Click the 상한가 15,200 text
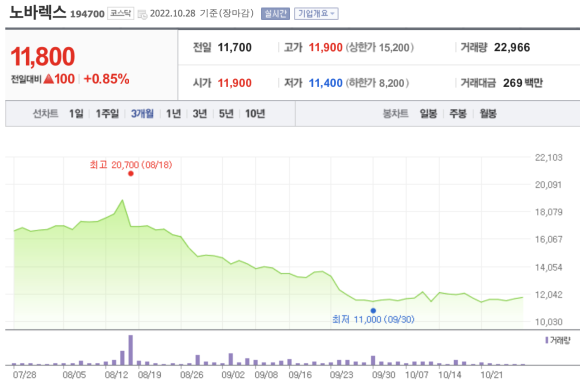Screen dimensions: 580x392 [x=380, y=48]
